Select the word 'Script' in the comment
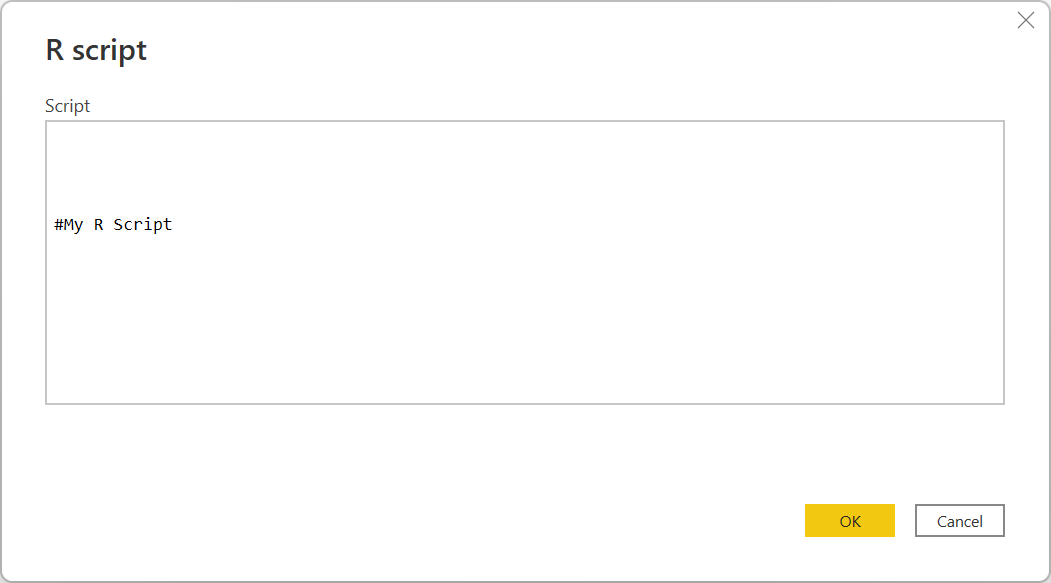 click(150, 224)
